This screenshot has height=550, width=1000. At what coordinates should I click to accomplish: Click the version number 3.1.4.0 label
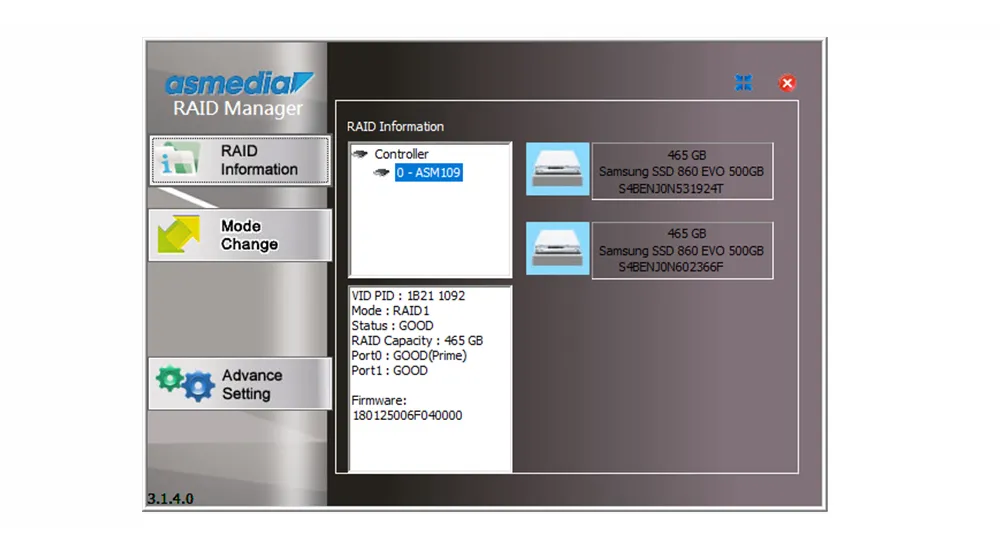pos(170,498)
